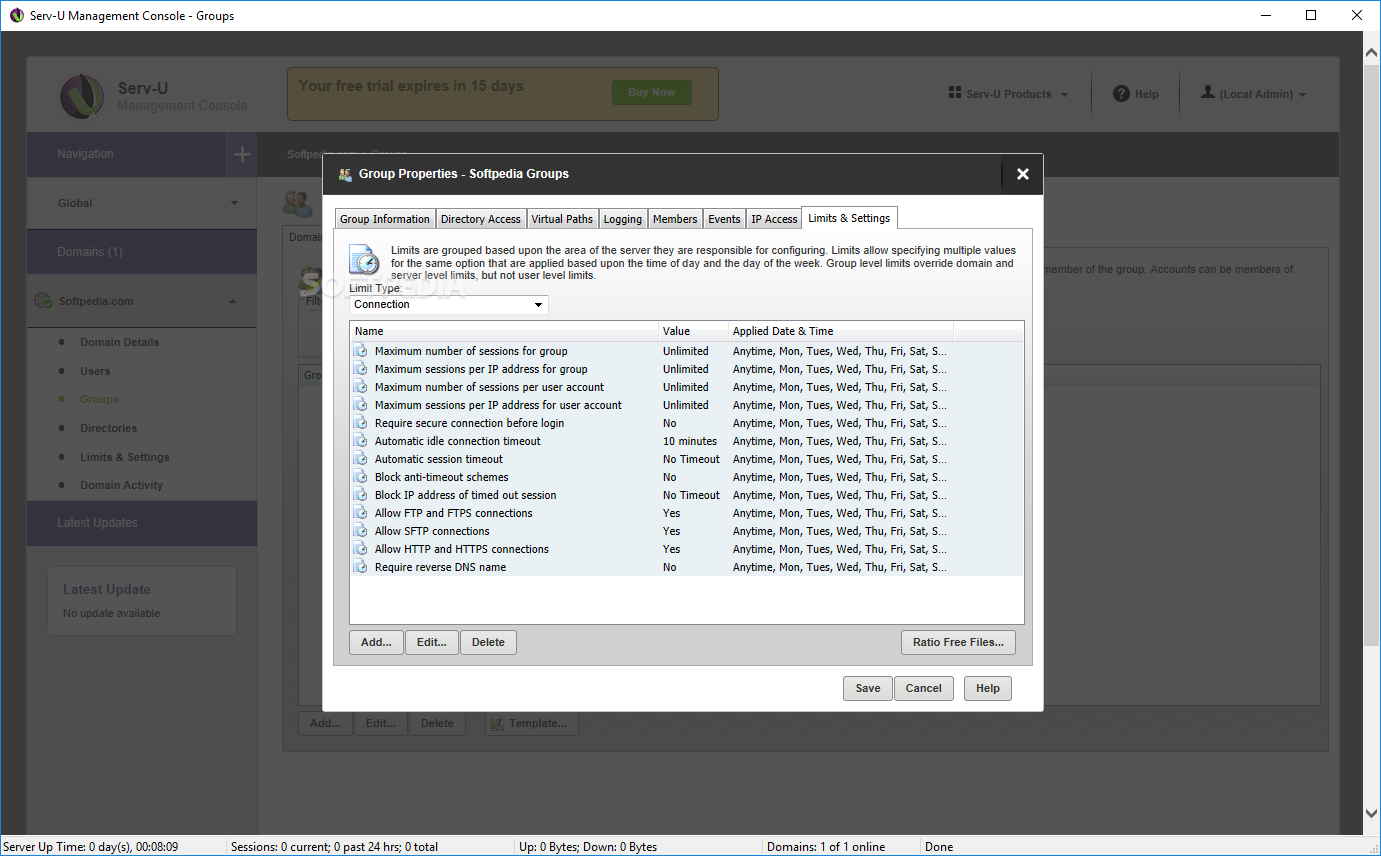Click the icon beside Block anti-timeout schemes
This screenshot has width=1381, height=856.
[360, 477]
